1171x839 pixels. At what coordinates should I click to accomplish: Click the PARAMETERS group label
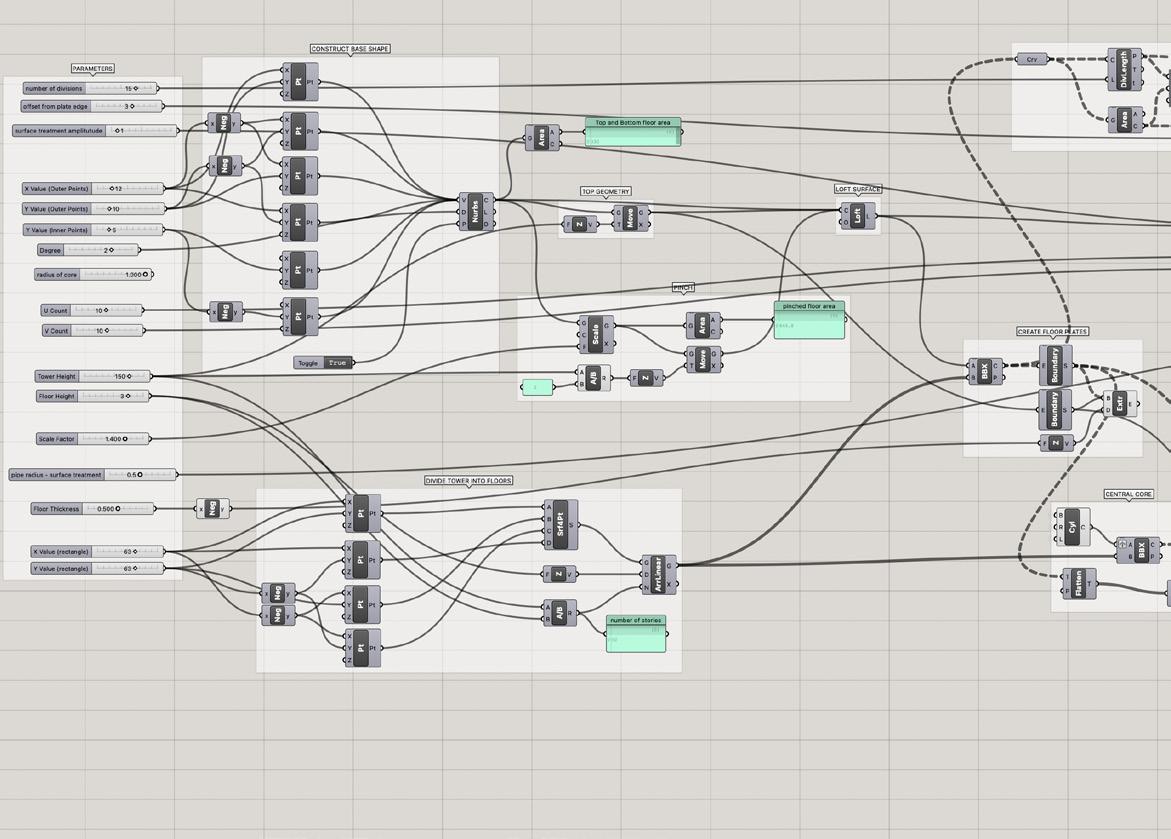coord(93,68)
